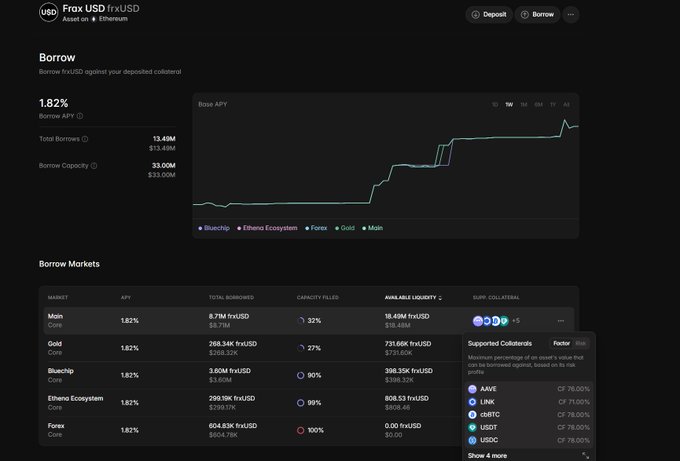680x461 pixels.
Task: Click the 33.00M borrow capacity value
Action: tap(163, 166)
